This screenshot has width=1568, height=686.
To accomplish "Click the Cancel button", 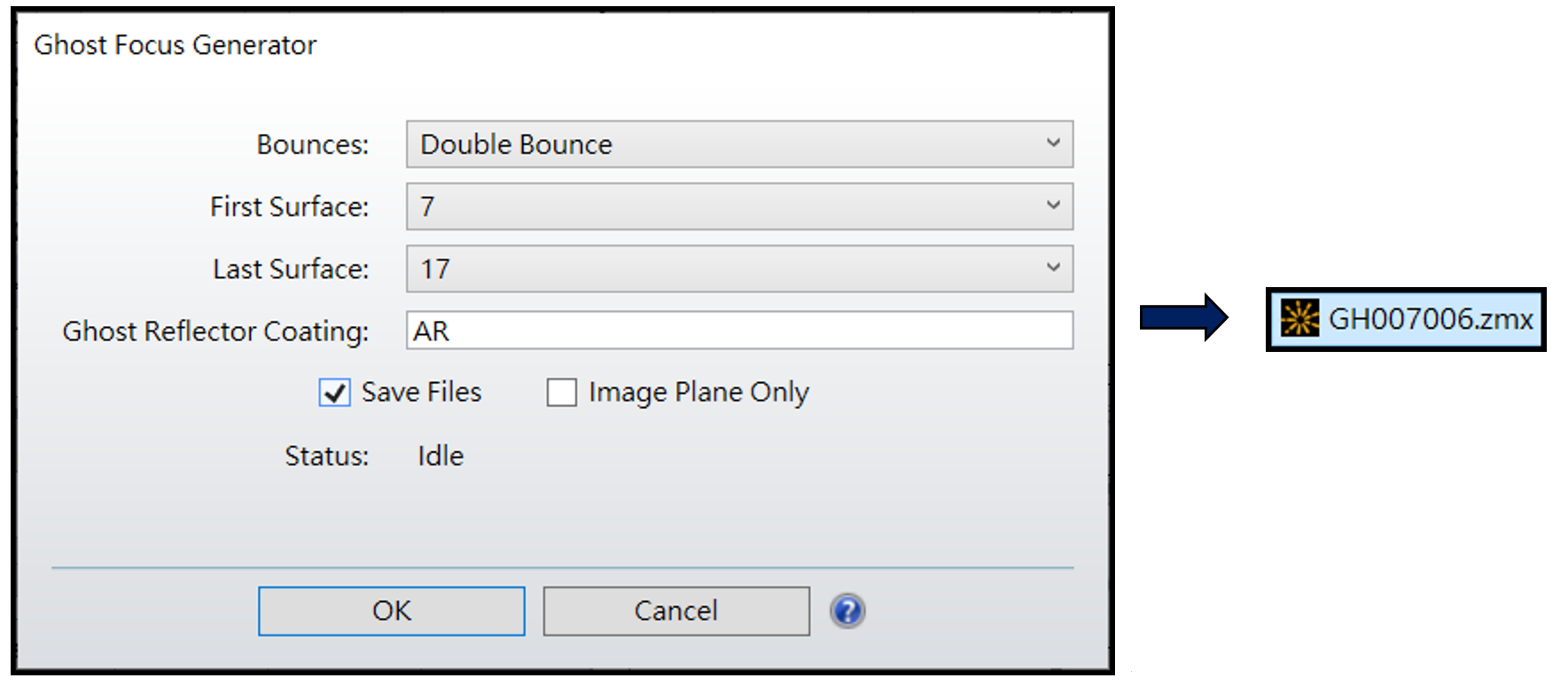I will pos(676,611).
